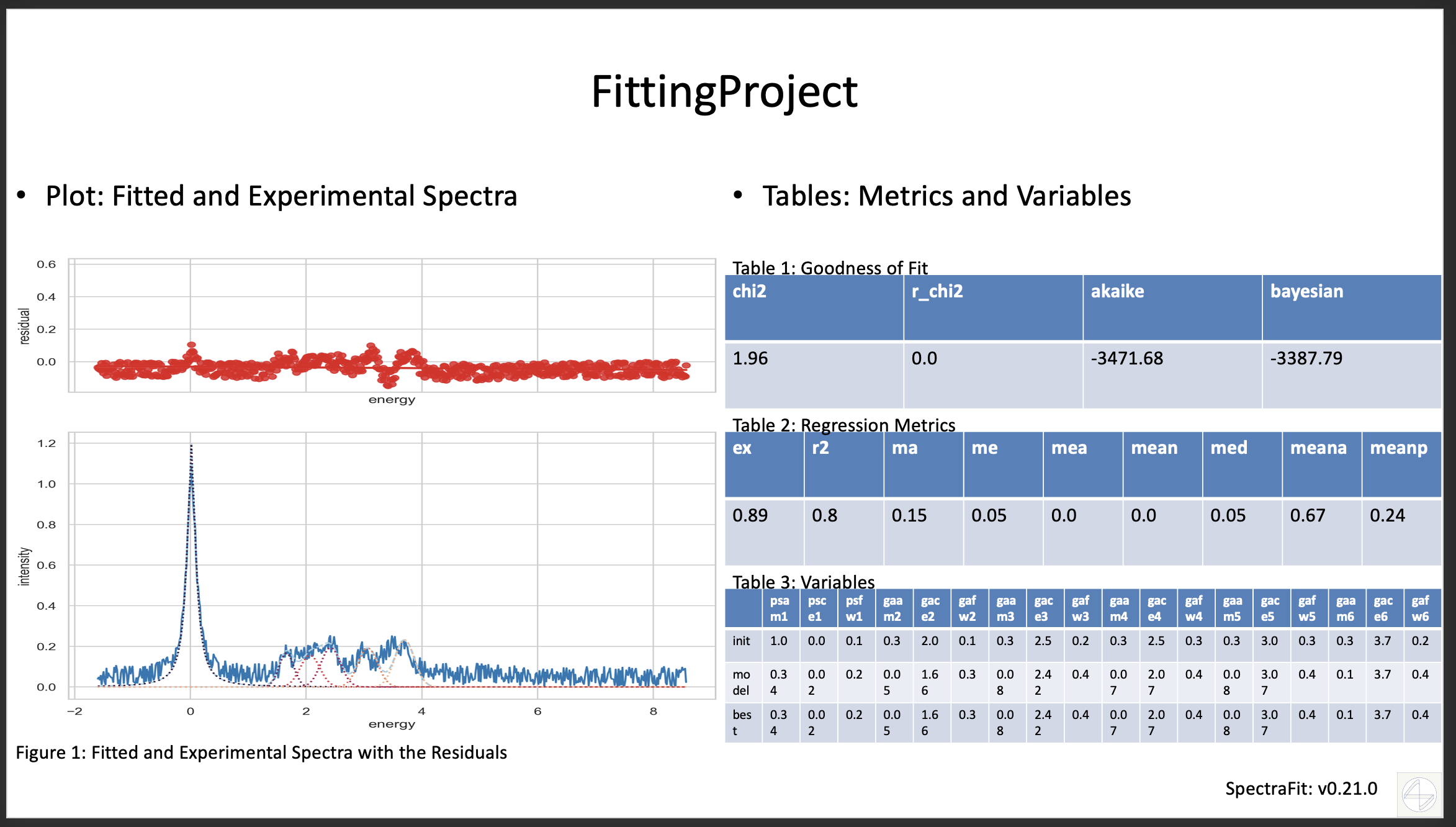Click the 'Table 1: Goodness of Fit' caption
Viewport: 1456px width, 827px height.
coord(829,268)
